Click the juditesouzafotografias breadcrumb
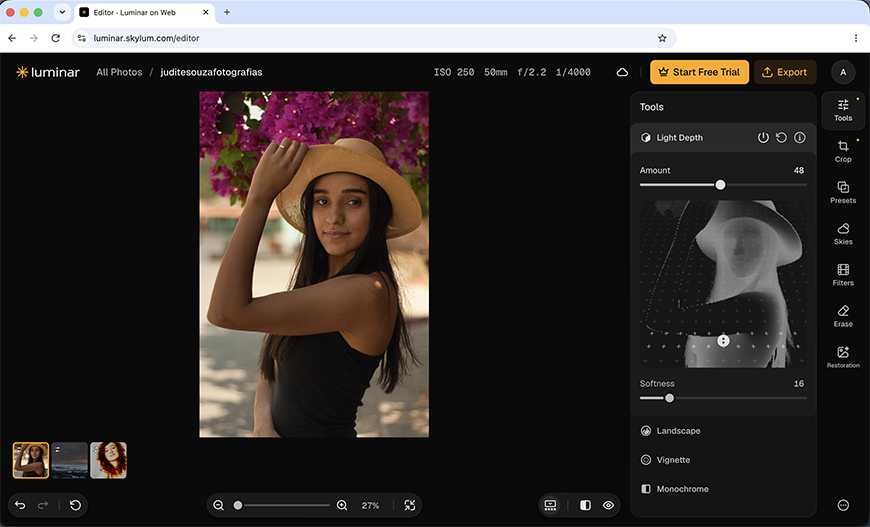Viewport: 870px width, 527px height. (x=211, y=72)
